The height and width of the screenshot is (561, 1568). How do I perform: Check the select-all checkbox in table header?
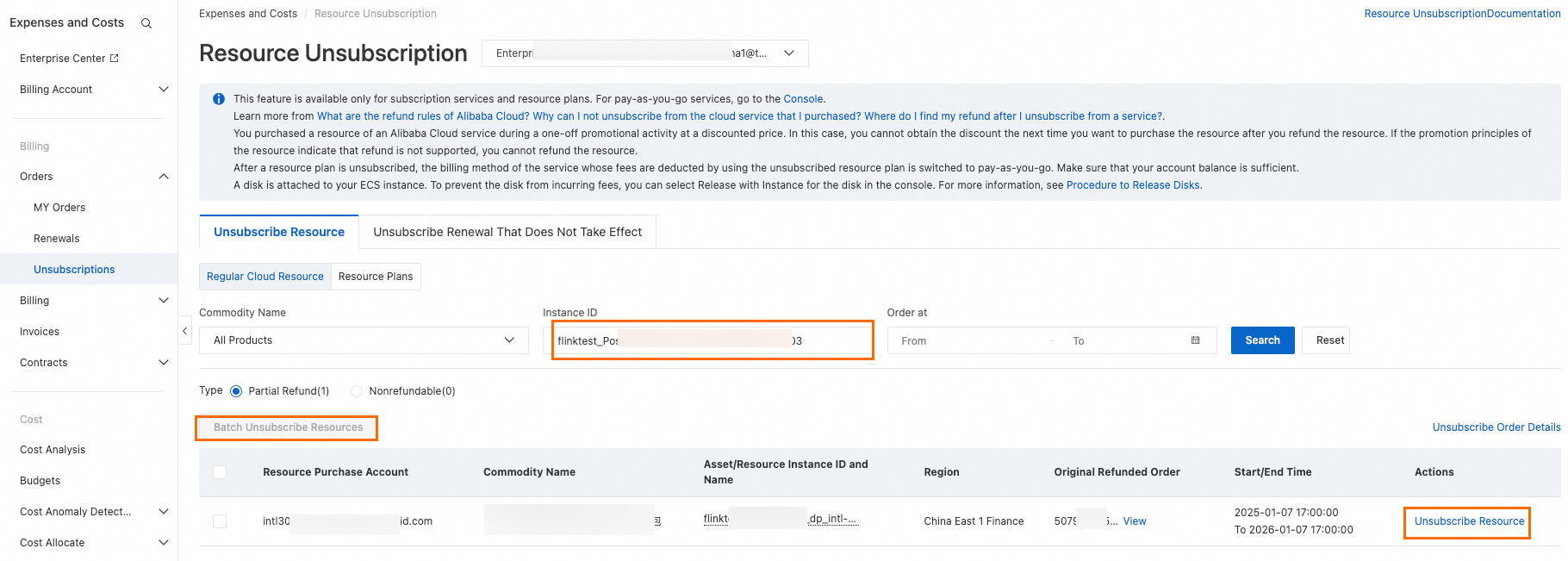pos(220,472)
